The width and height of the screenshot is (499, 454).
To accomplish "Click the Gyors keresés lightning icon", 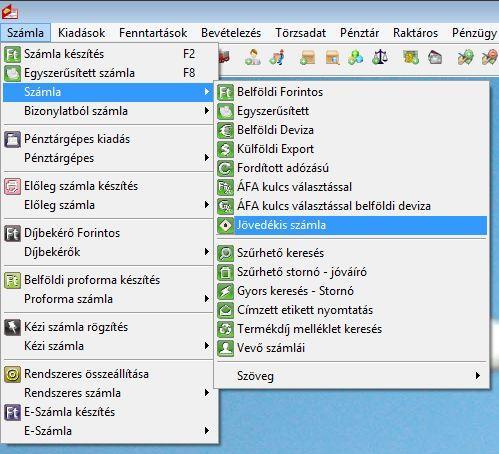I will (x=225, y=291).
